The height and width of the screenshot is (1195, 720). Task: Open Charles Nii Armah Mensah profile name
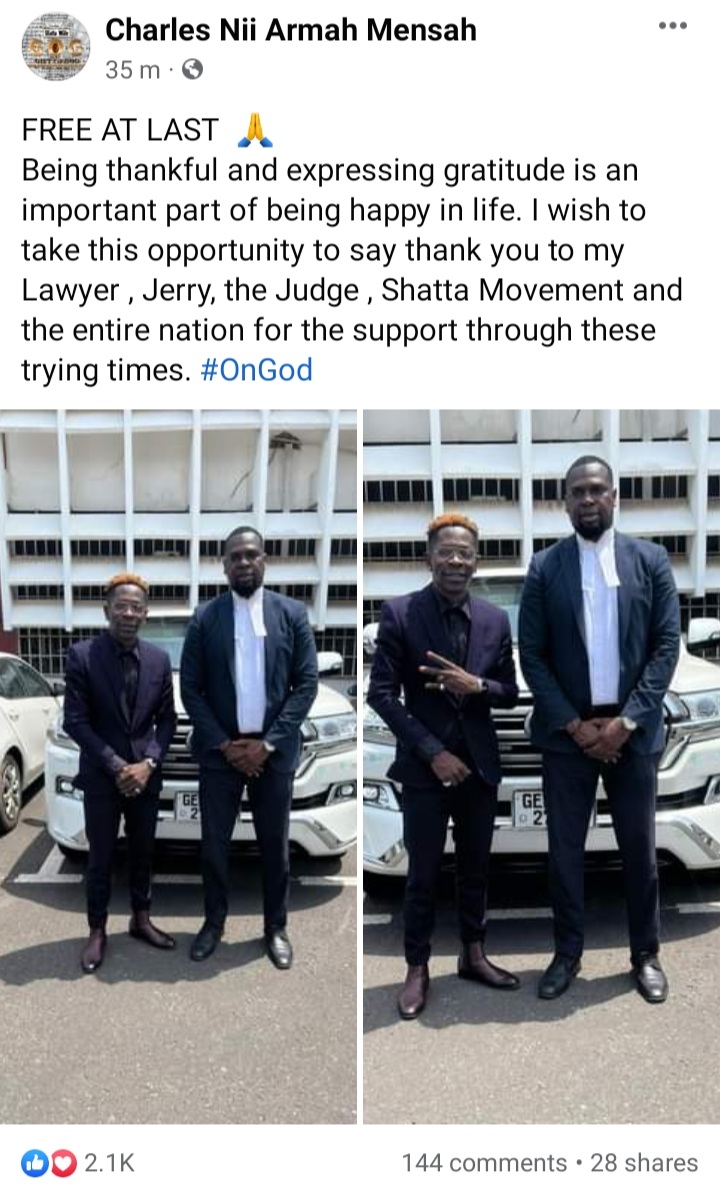click(291, 30)
